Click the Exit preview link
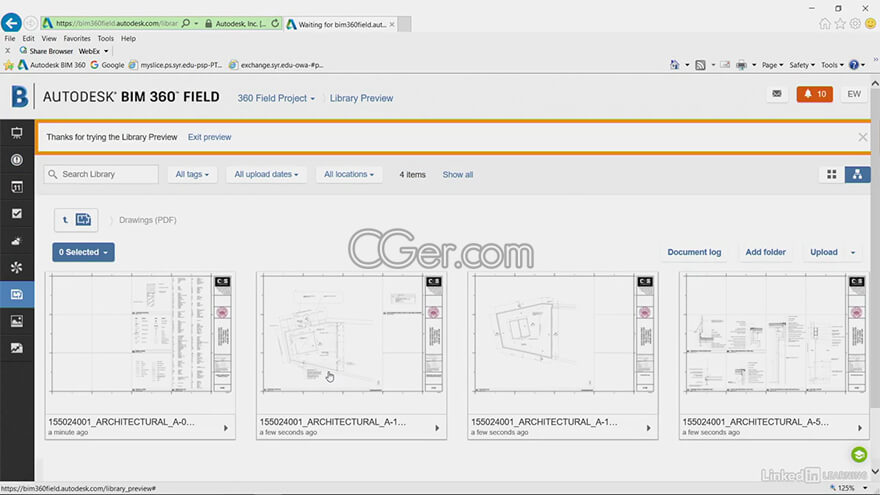880x495 pixels. (x=209, y=137)
